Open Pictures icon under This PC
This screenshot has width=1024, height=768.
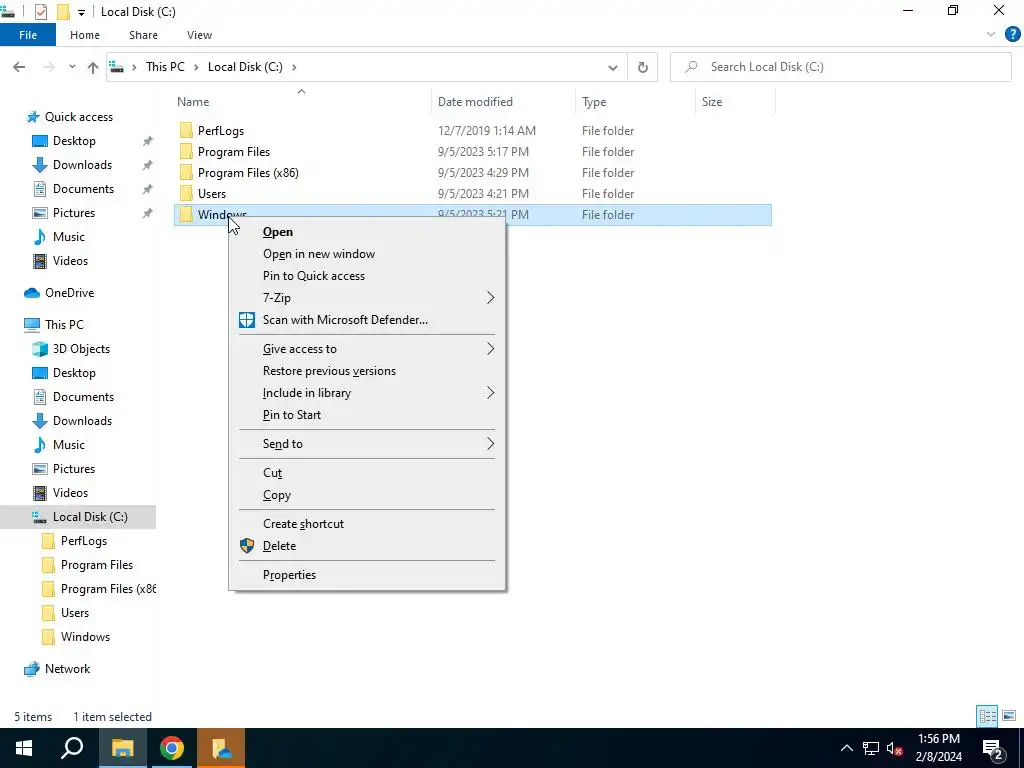pos(40,469)
